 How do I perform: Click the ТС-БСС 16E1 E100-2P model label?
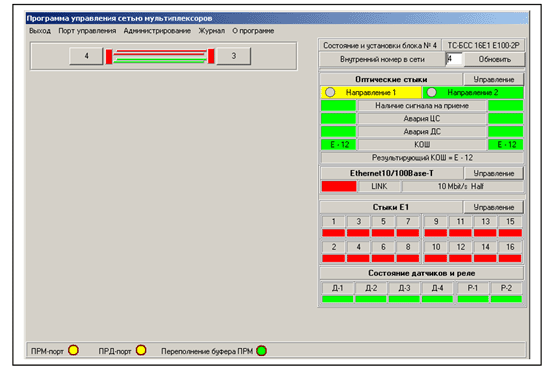(x=483, y=45)
